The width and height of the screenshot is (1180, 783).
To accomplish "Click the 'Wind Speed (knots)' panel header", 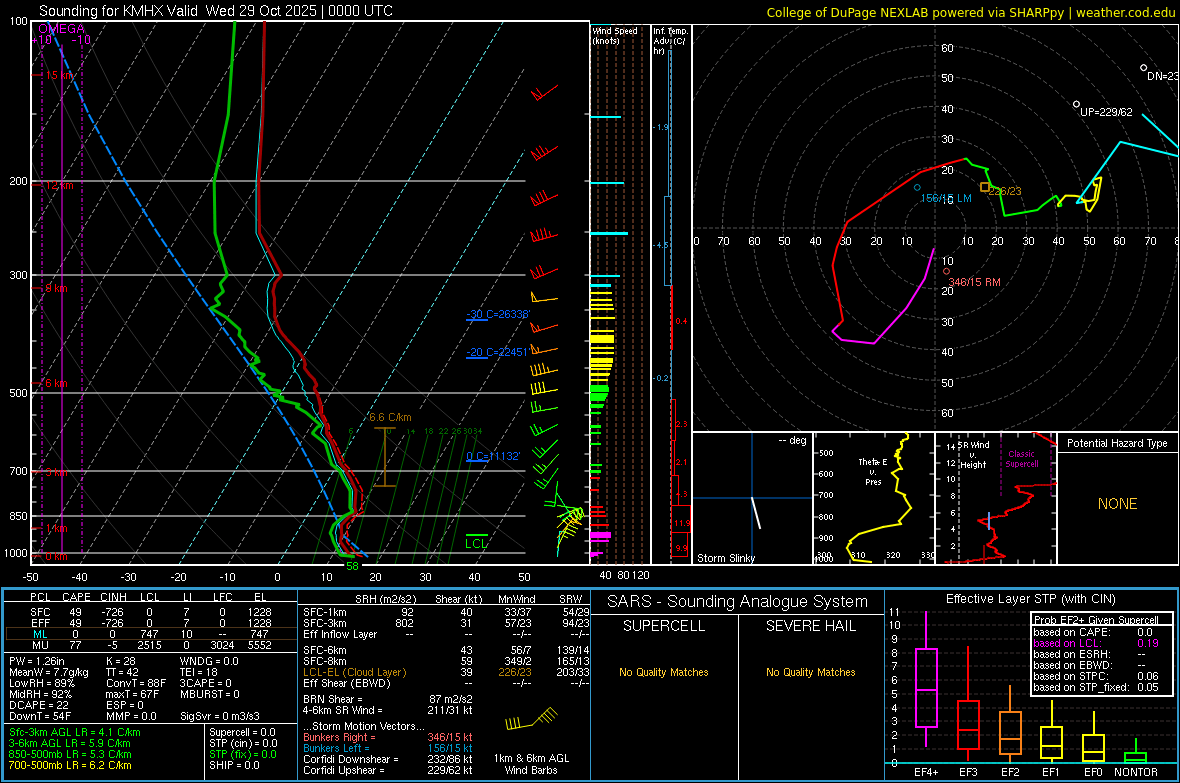I will [614, 35].
